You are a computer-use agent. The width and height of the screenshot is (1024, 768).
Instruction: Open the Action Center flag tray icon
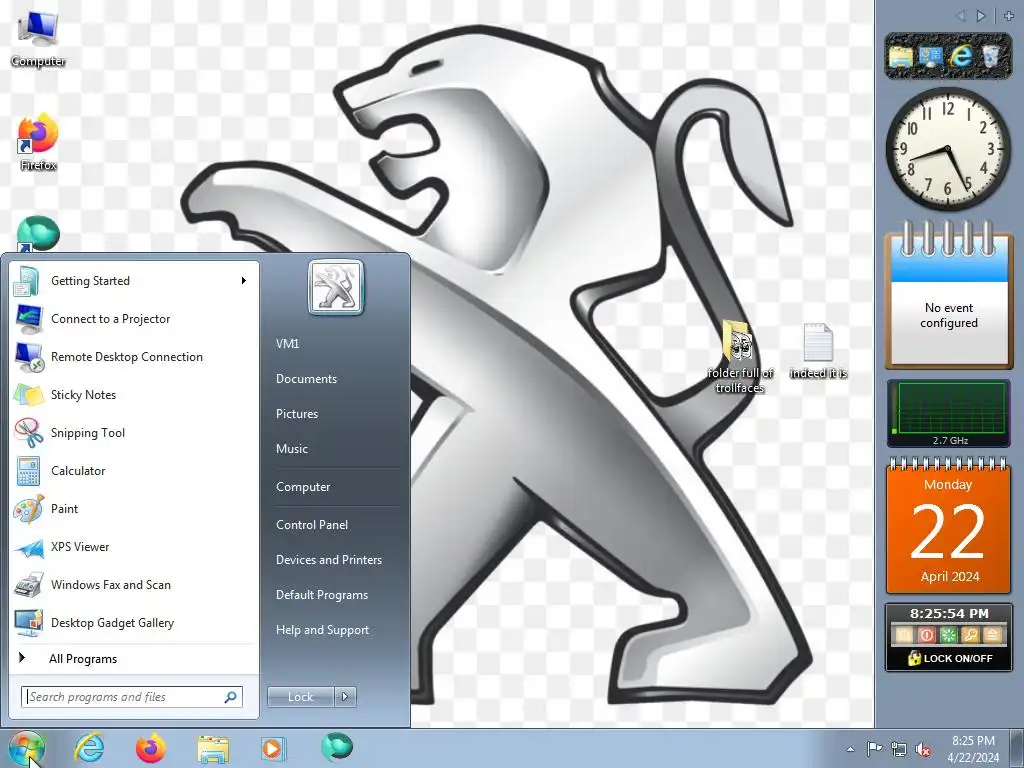pyautogui.click(x=874, y=749)
